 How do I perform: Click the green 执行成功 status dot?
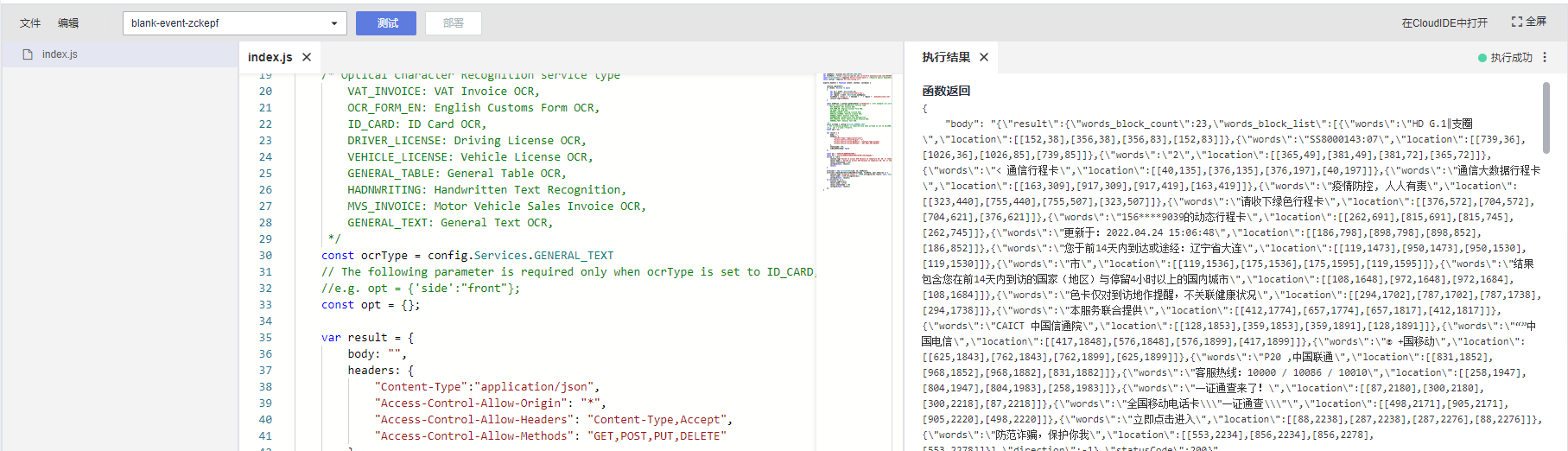pyautogui.click(x=1482, y=58)
